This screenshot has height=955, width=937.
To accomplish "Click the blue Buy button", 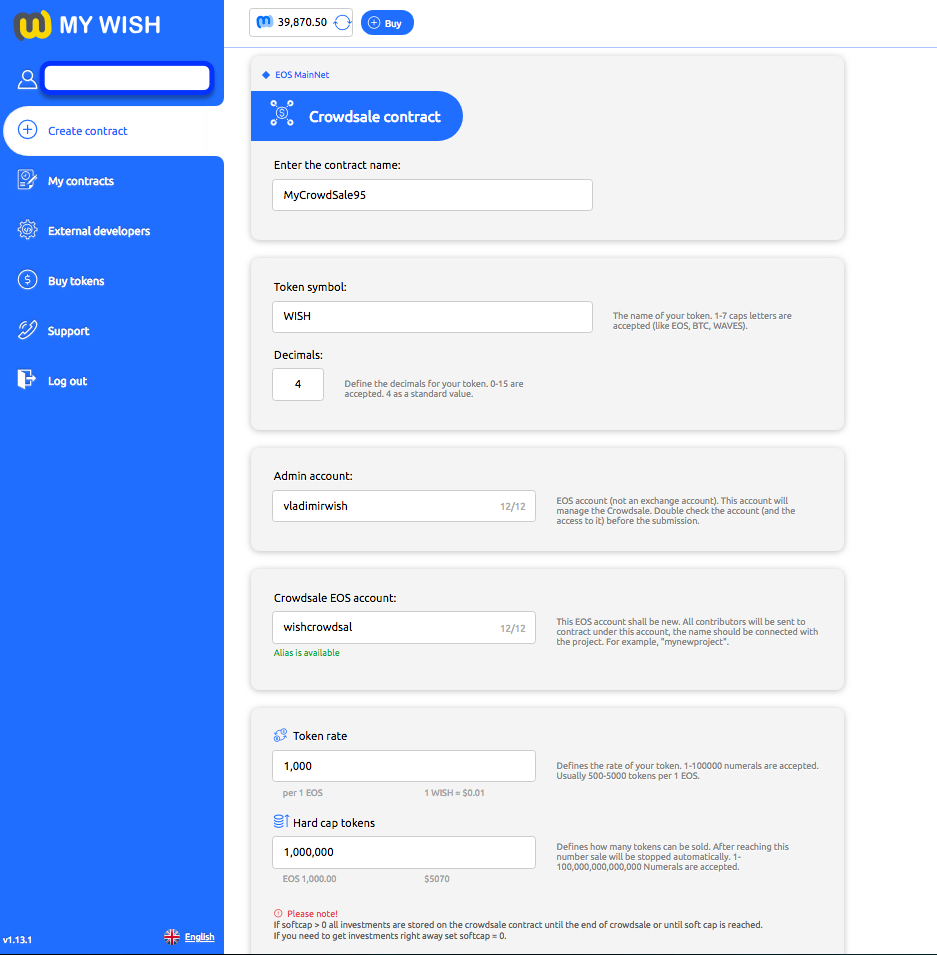I will (387, 23).
